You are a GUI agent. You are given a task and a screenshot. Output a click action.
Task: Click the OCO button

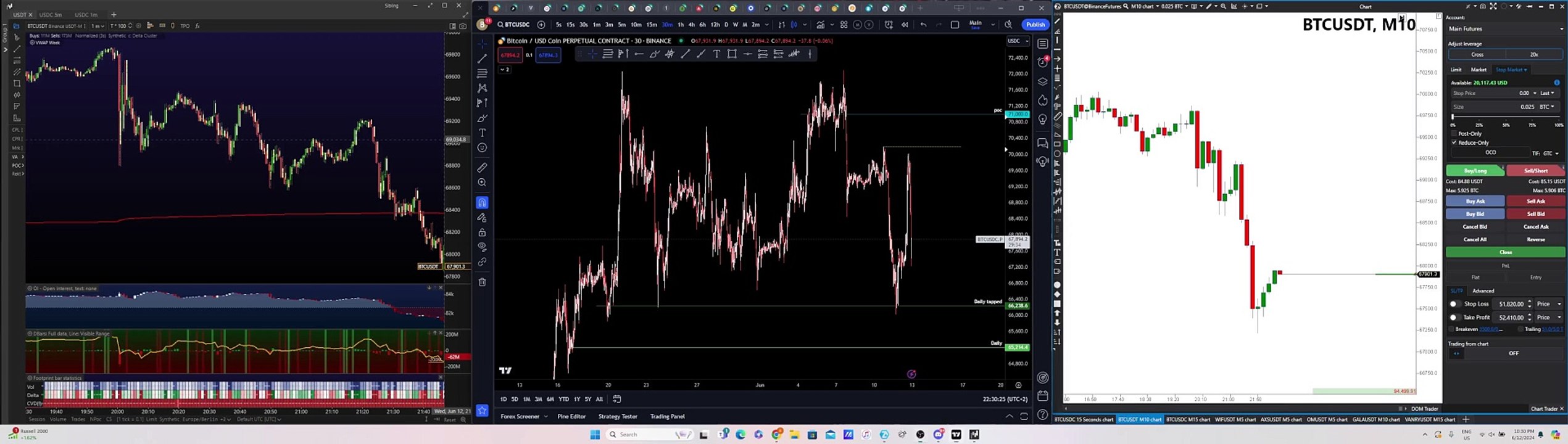1490,153
